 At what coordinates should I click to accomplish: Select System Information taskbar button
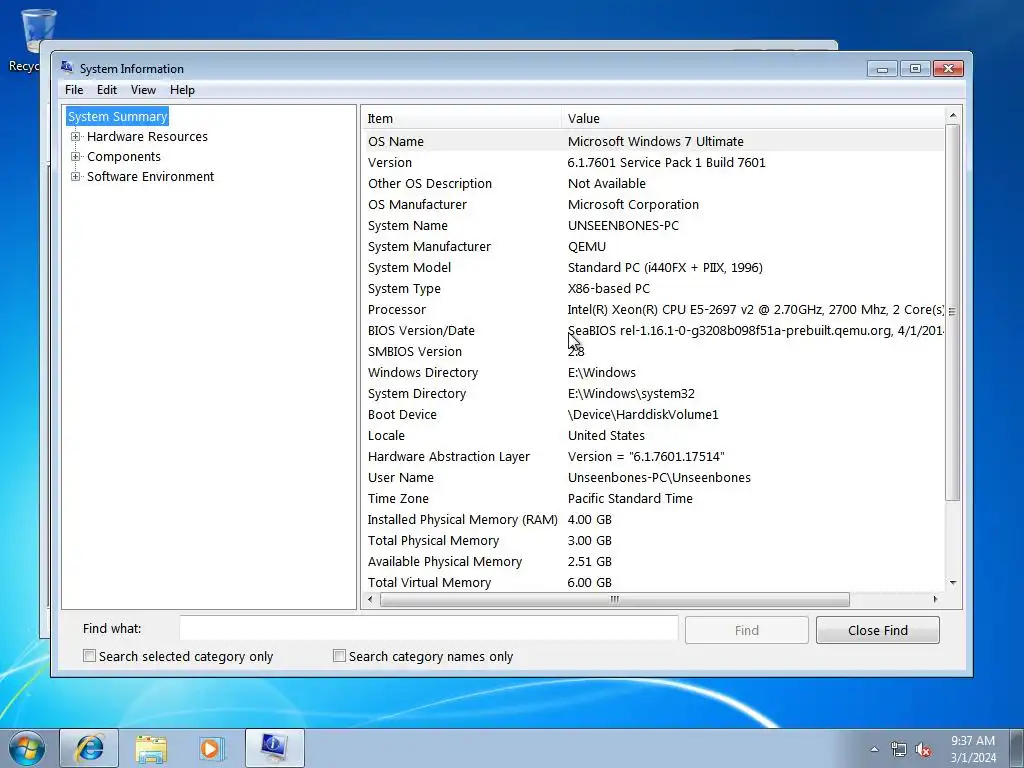point(274,748)
